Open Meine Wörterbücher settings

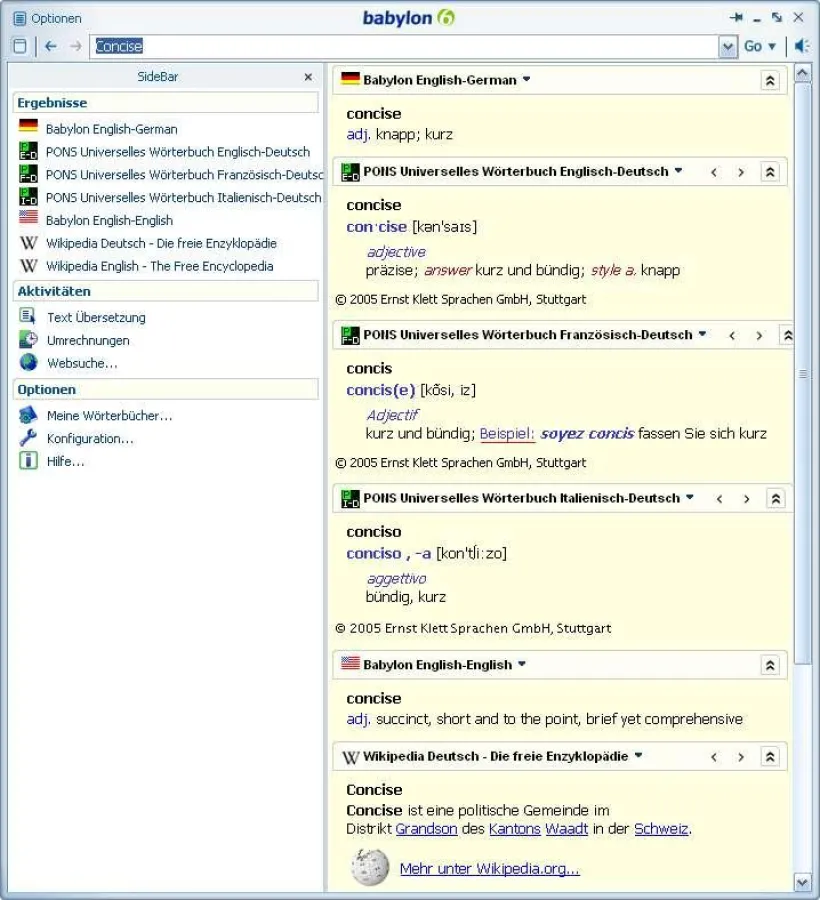pyautogui.click(x=109, y=415)
